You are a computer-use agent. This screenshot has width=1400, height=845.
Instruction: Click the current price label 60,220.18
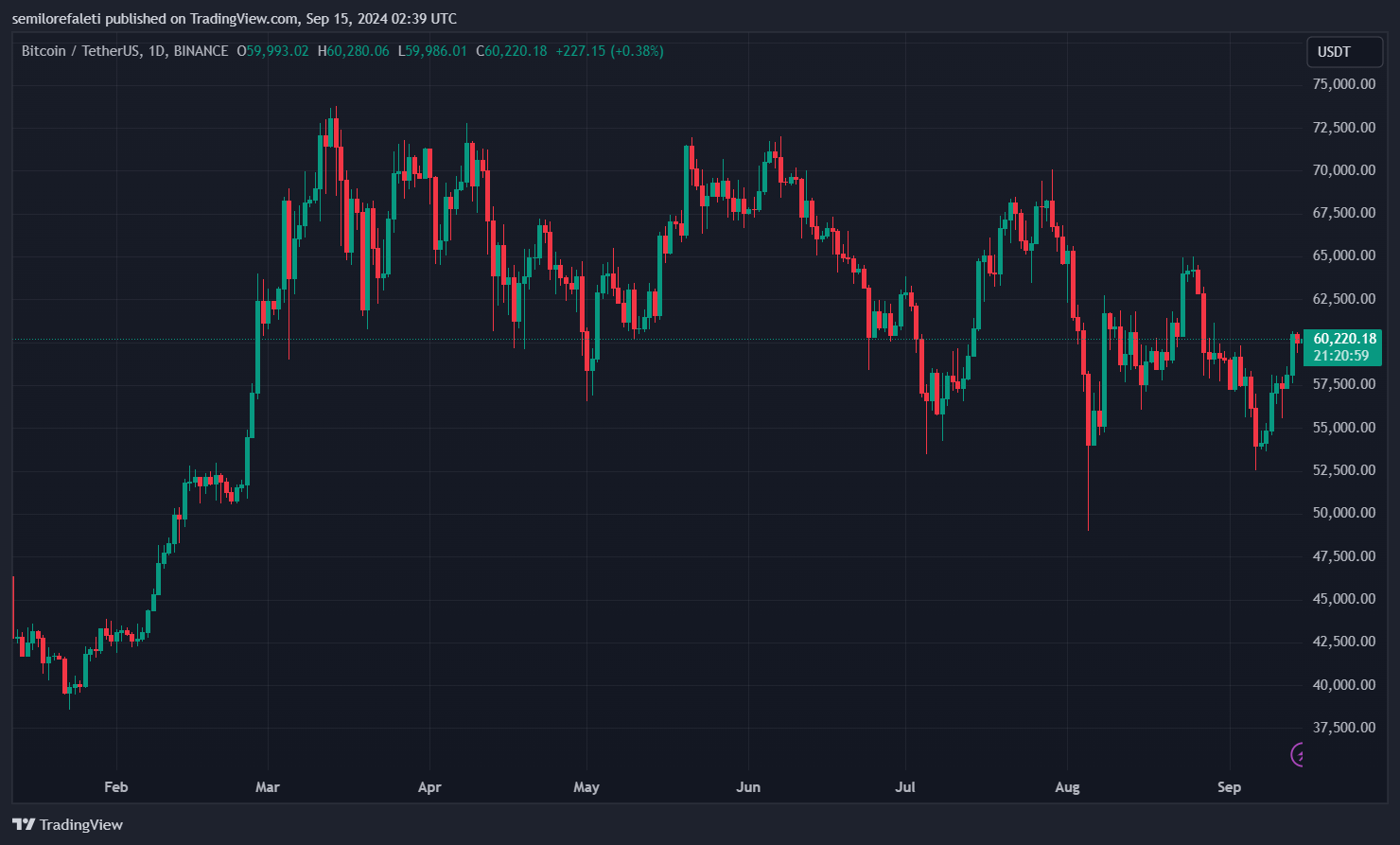pos(1344,339)
